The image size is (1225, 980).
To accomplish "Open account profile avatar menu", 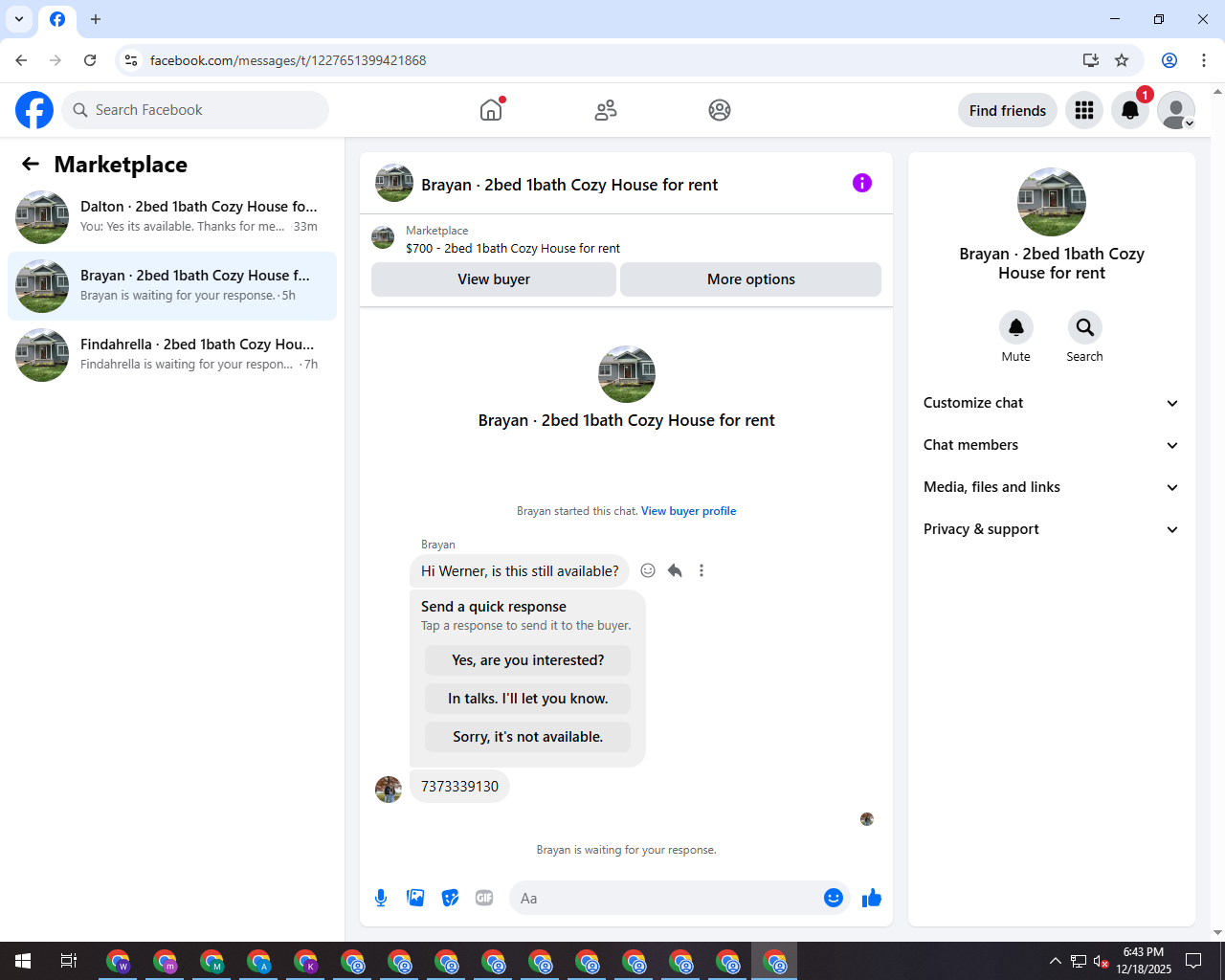I will [x=1176, y=110].
